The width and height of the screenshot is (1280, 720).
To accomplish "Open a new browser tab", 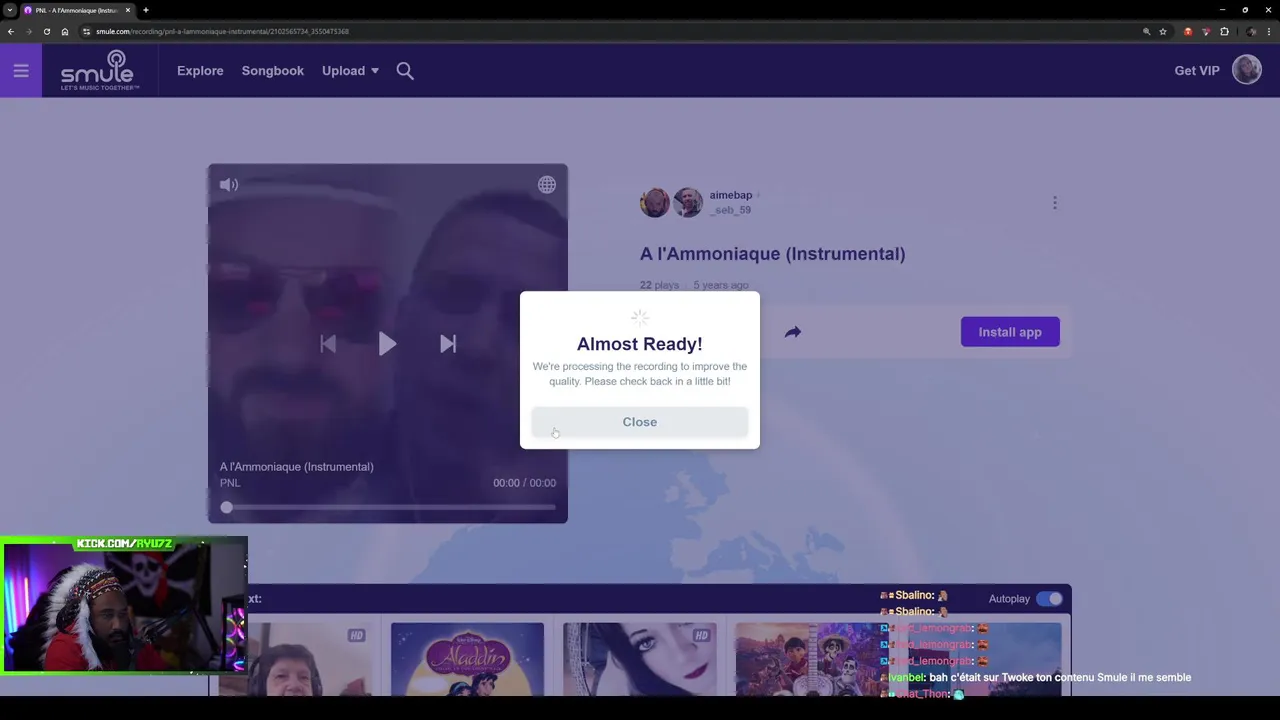I will click(x=146, y=10).
